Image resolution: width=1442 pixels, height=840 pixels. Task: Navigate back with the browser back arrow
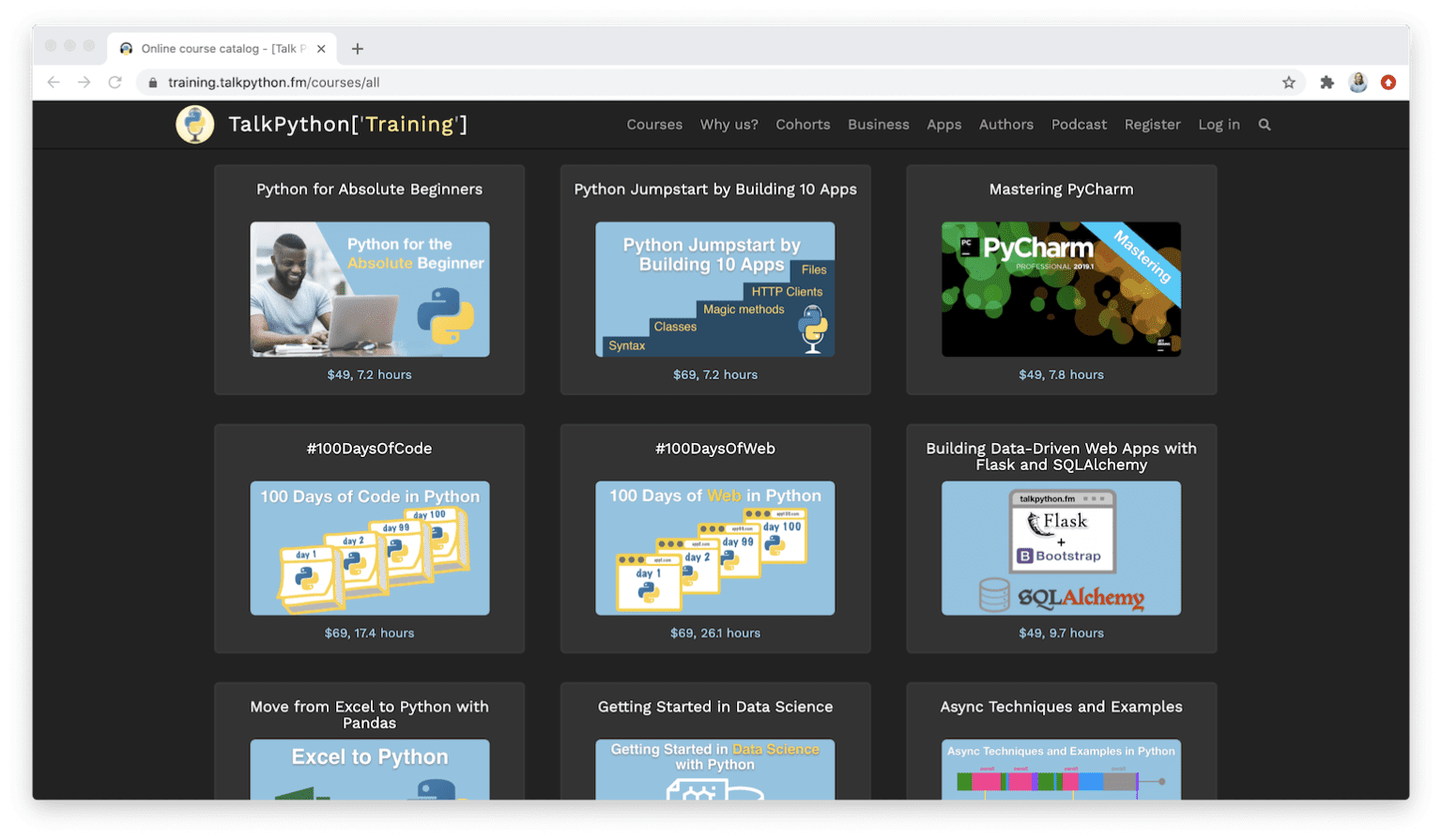pyautogui.click(x=54, y=82)
